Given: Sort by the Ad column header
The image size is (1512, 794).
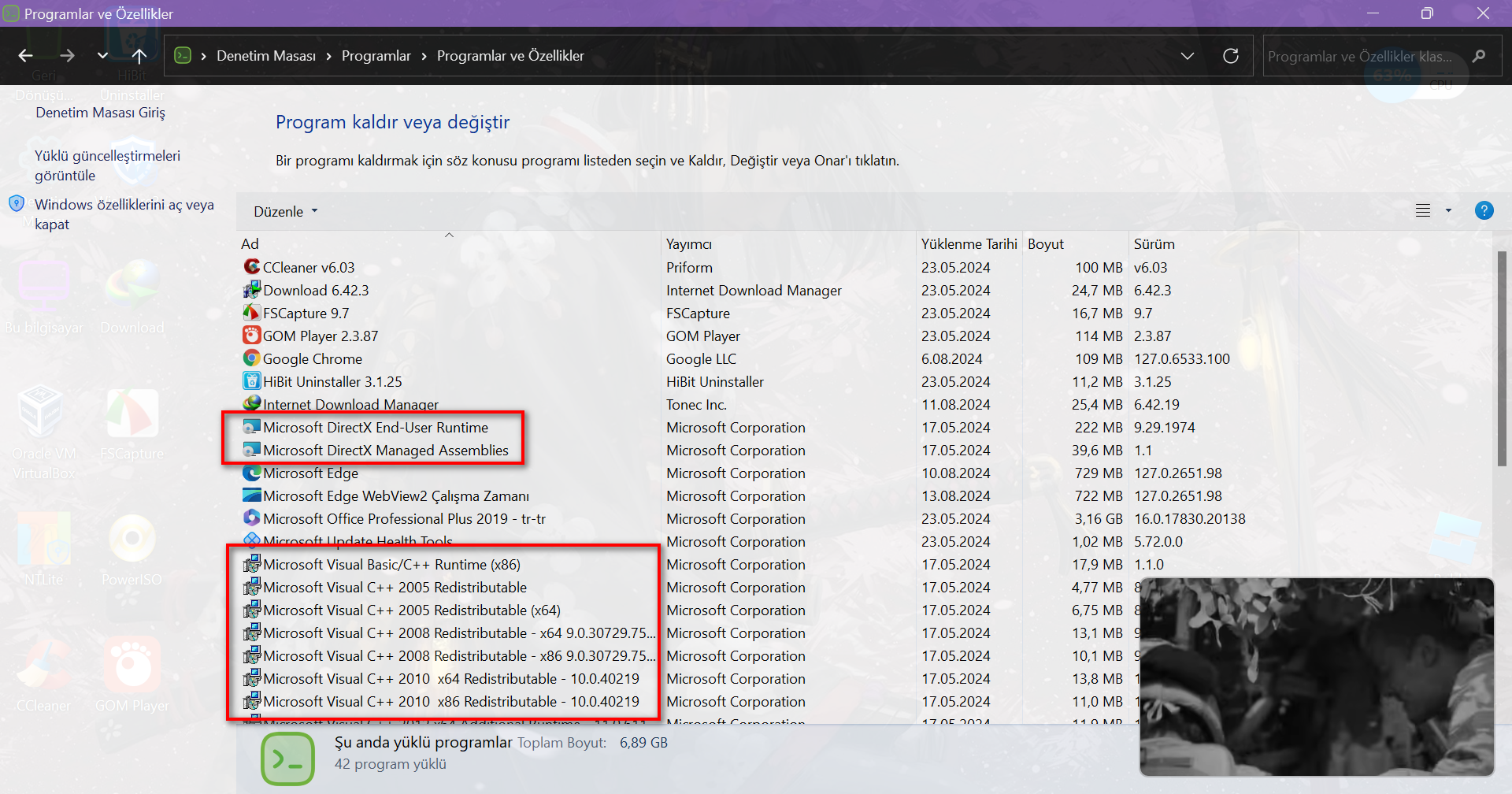Looking at the screenshot, I should point(449,243).
